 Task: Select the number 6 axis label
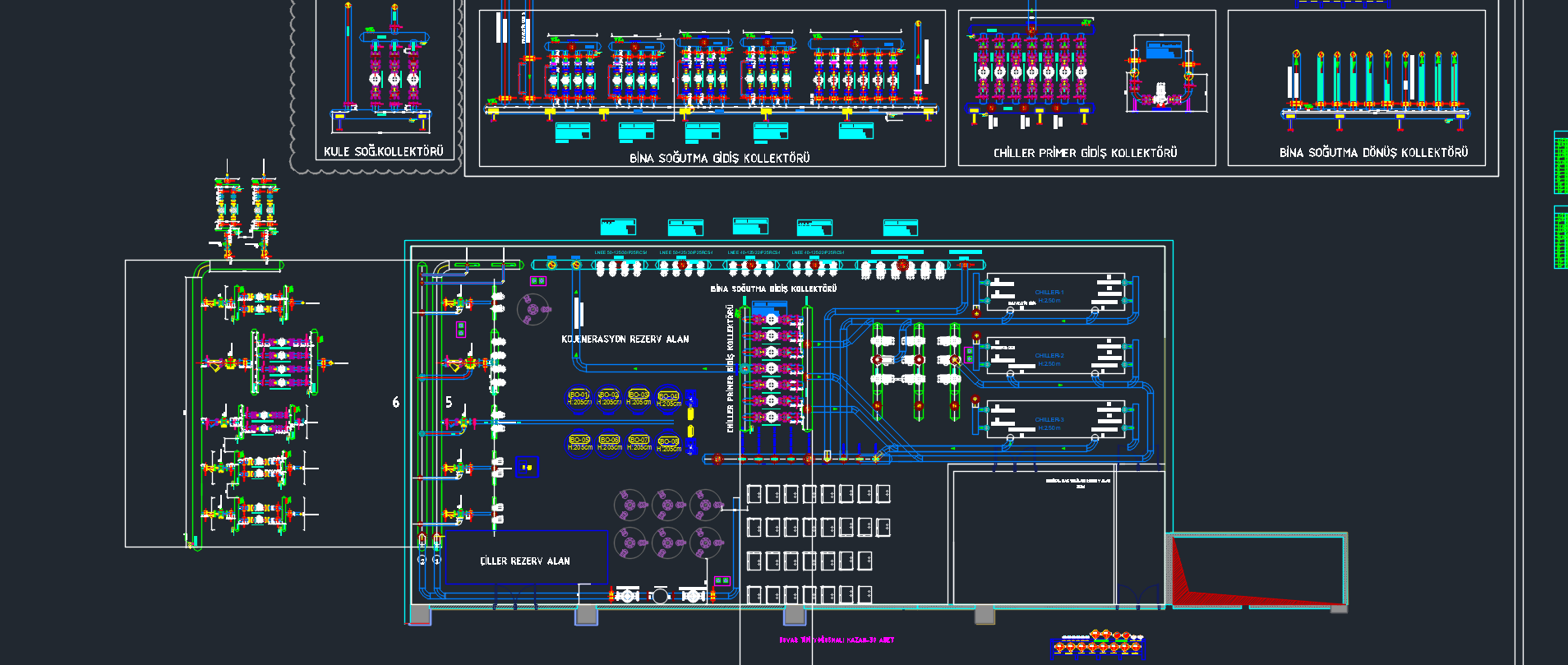pyautogui.click(x=396, y=402)
